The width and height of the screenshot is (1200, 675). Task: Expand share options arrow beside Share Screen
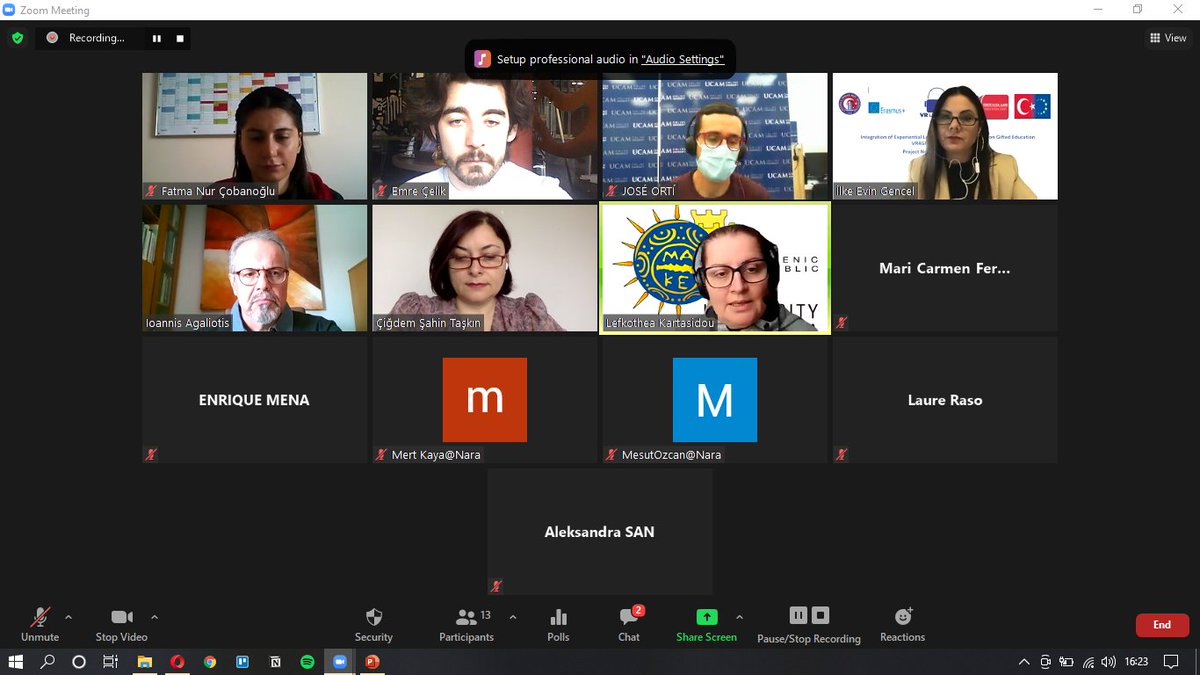(x=739, y=617)
